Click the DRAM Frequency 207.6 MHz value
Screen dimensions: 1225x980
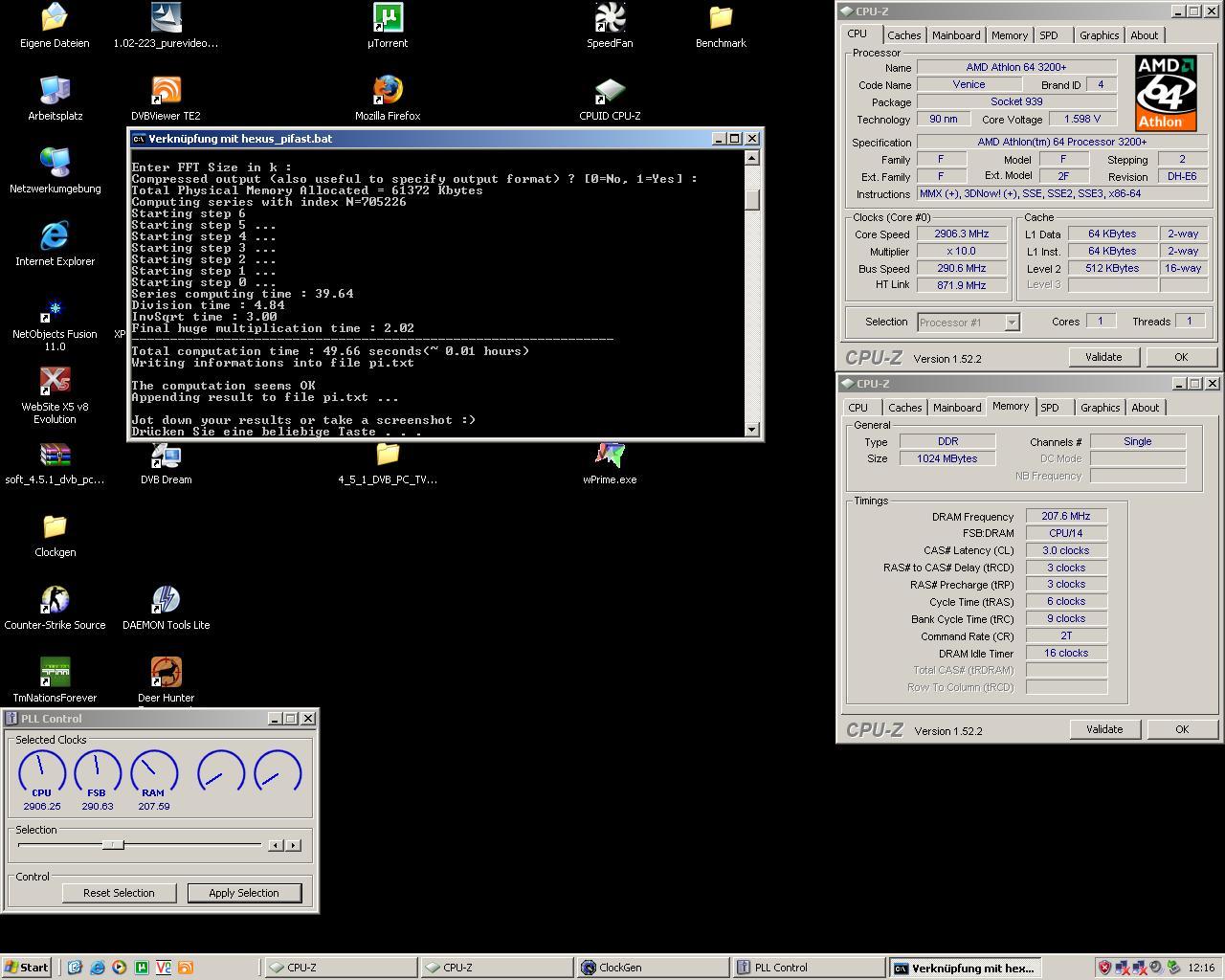click(x=1066, y=516)
